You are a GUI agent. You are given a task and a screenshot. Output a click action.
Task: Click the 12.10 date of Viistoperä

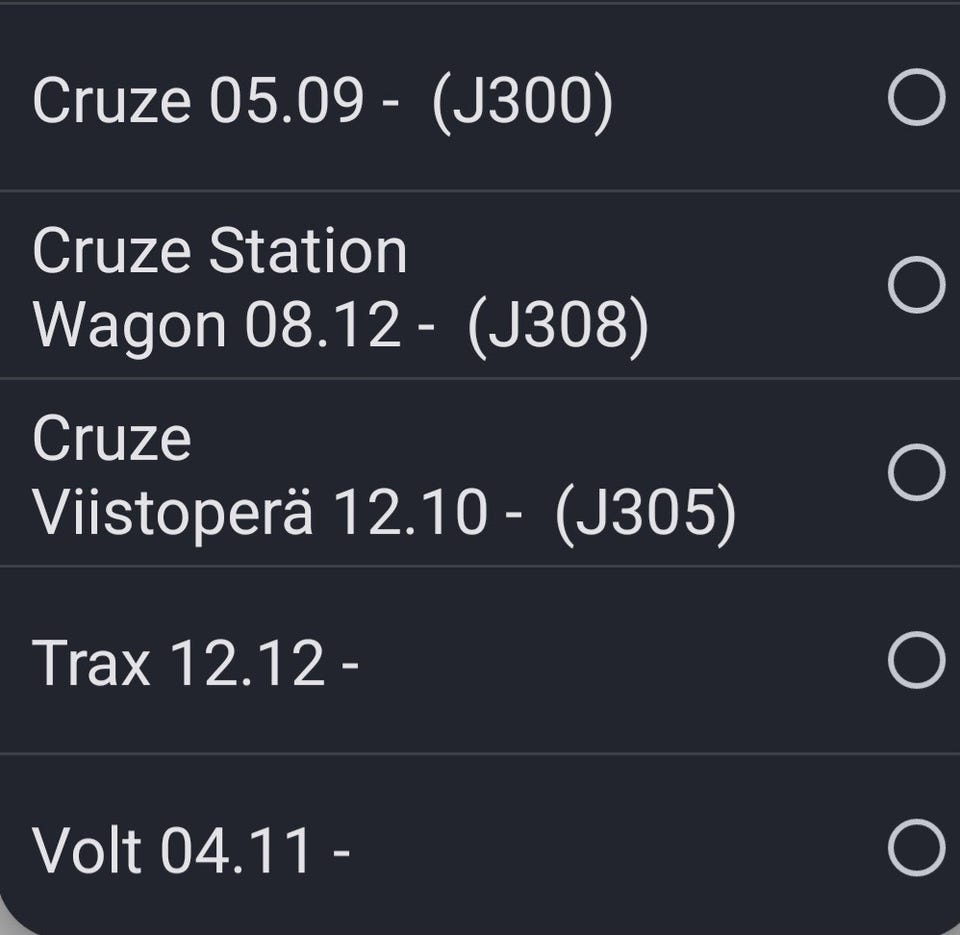click(x=410, y=513)
